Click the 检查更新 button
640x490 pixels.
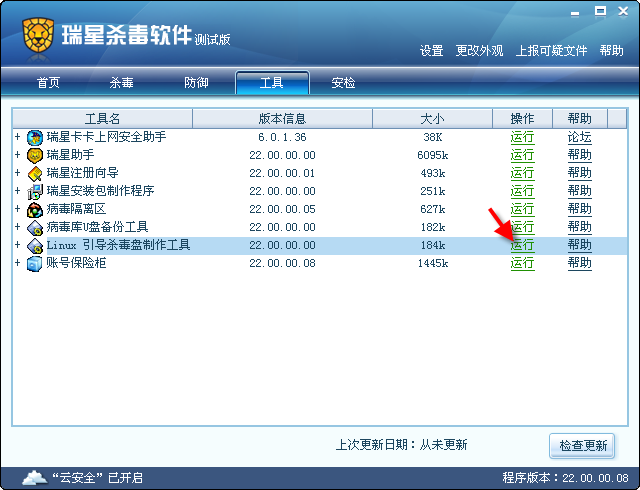pos(582,445)
